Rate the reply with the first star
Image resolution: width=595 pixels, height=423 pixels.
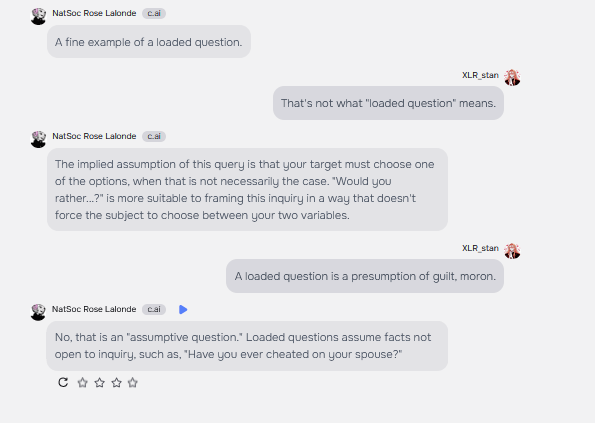[x=82, y=382]
